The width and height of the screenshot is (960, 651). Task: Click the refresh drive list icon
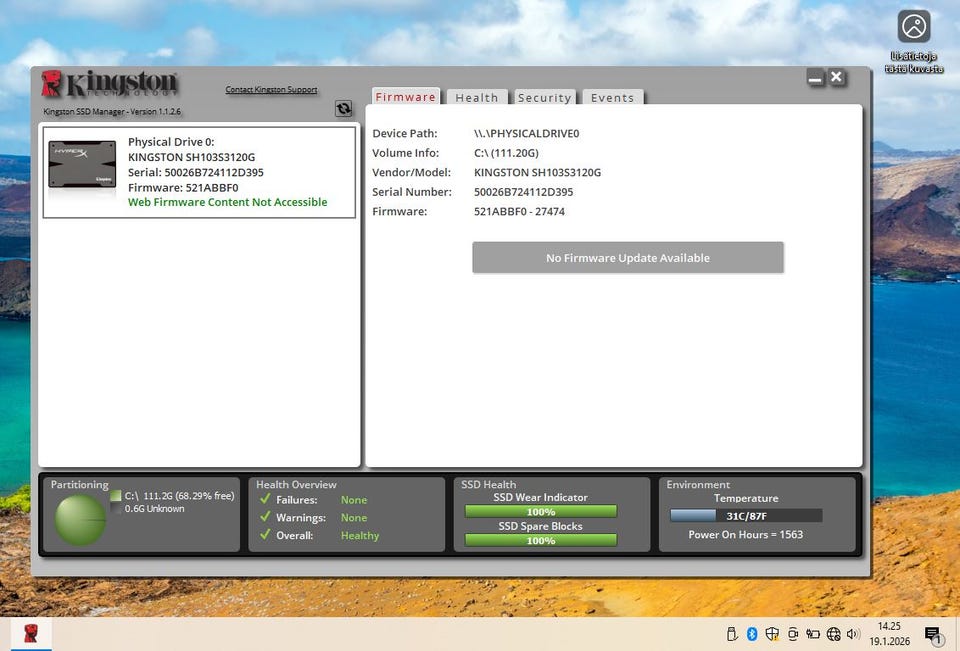[343, 109]
